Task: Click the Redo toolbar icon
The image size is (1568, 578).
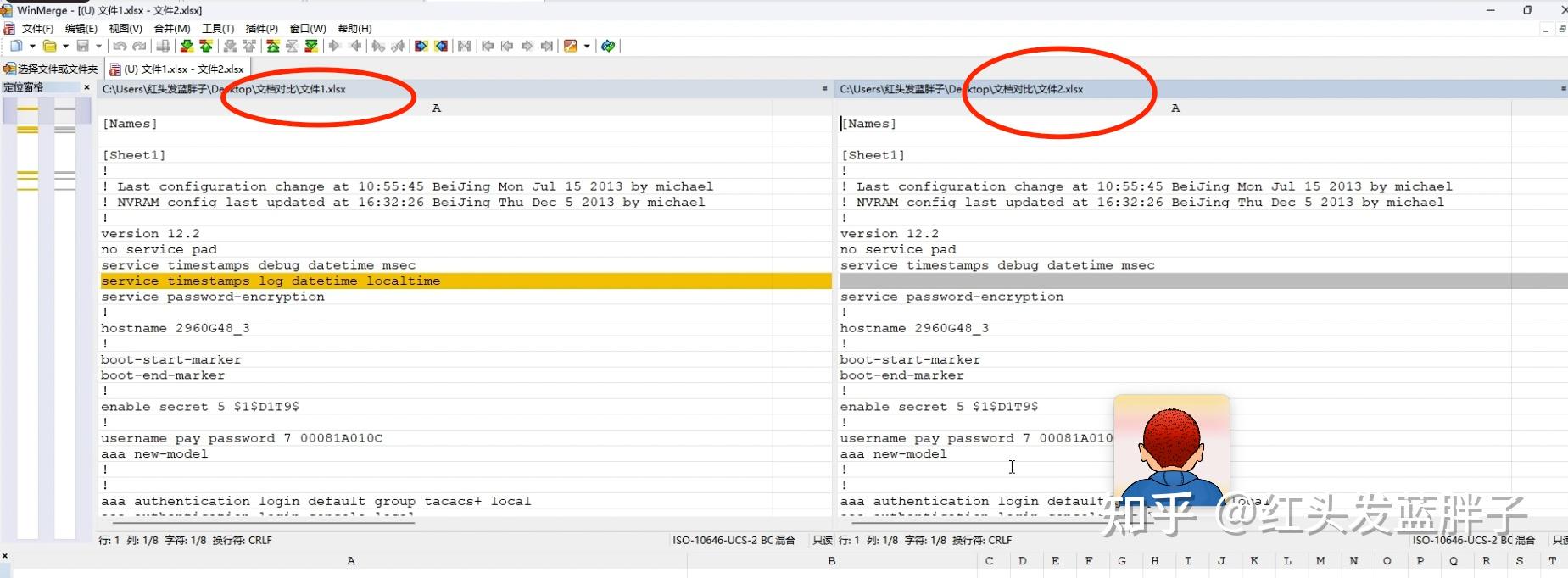Action: click(x=139, y=46)
